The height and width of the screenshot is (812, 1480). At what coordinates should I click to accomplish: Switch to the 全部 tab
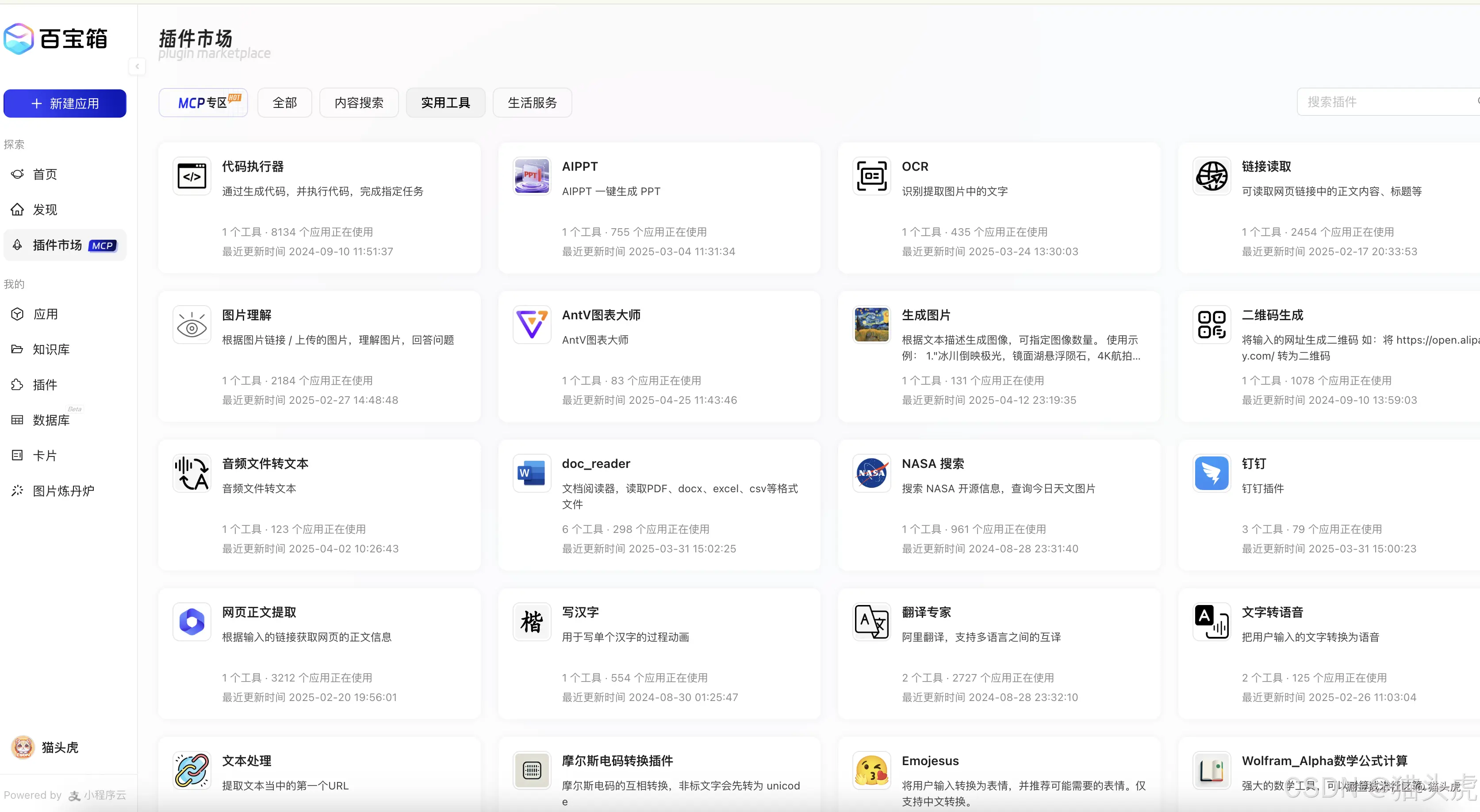click(x=284, y=102)
